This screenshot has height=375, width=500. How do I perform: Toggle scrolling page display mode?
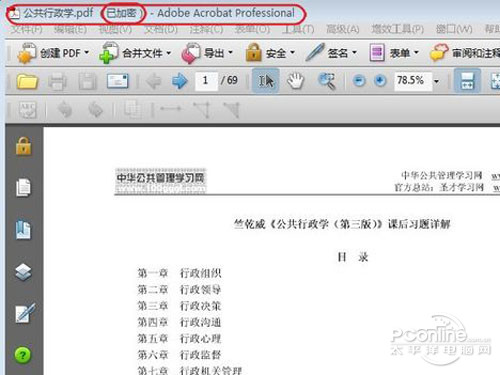467,81
